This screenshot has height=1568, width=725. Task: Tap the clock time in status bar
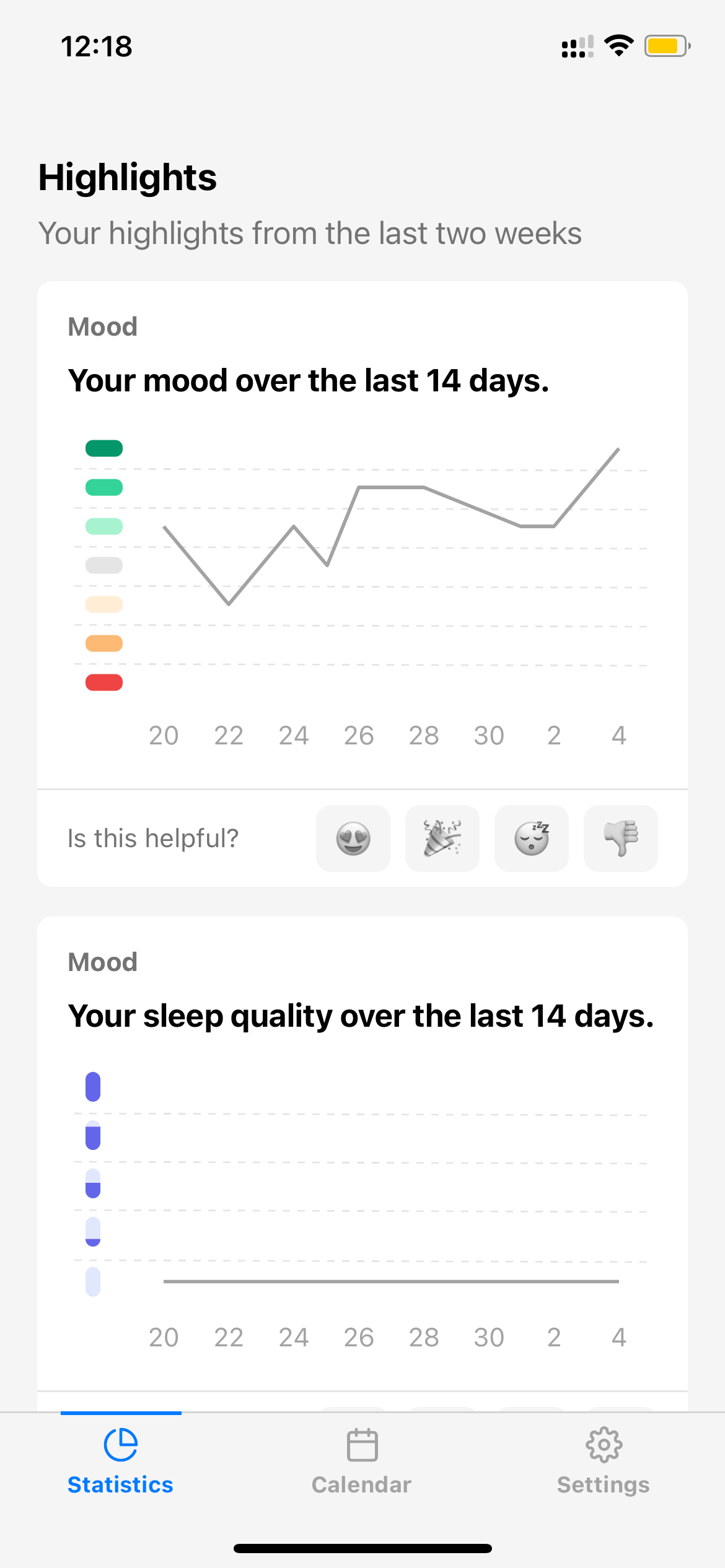click(97, 46)
